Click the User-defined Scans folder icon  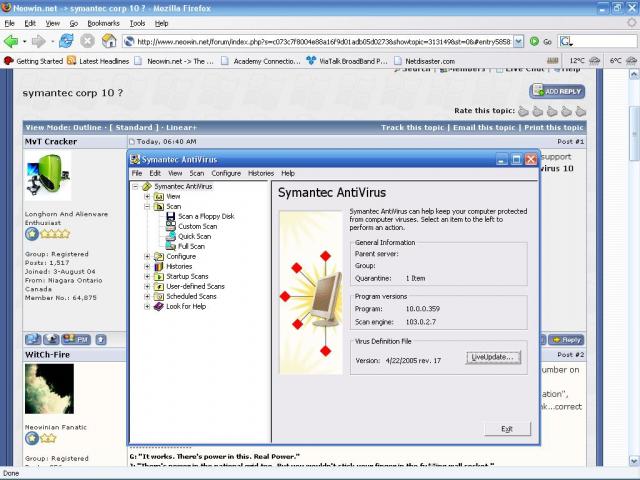pyautogui.click(x=158, y=287)
